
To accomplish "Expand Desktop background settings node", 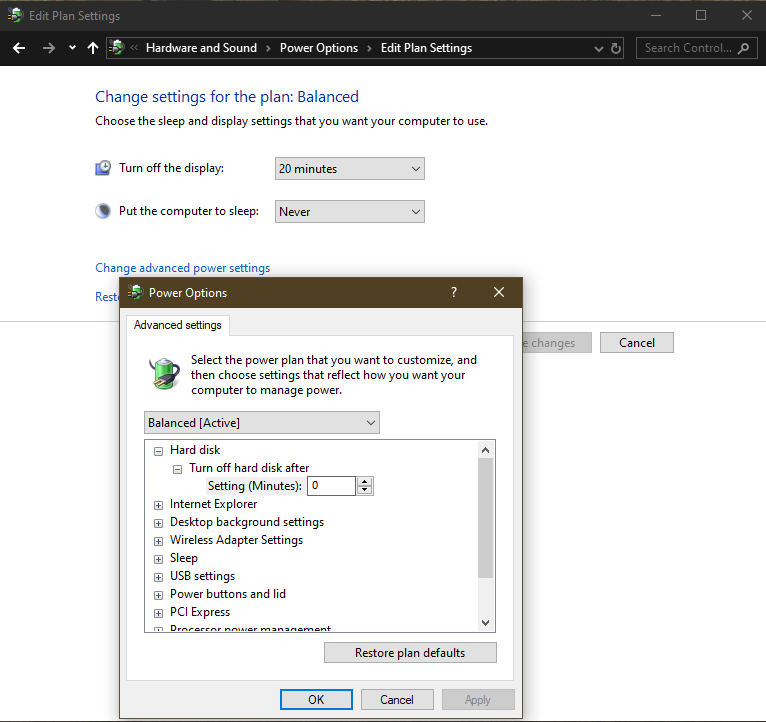I will [x=158, y=524].
